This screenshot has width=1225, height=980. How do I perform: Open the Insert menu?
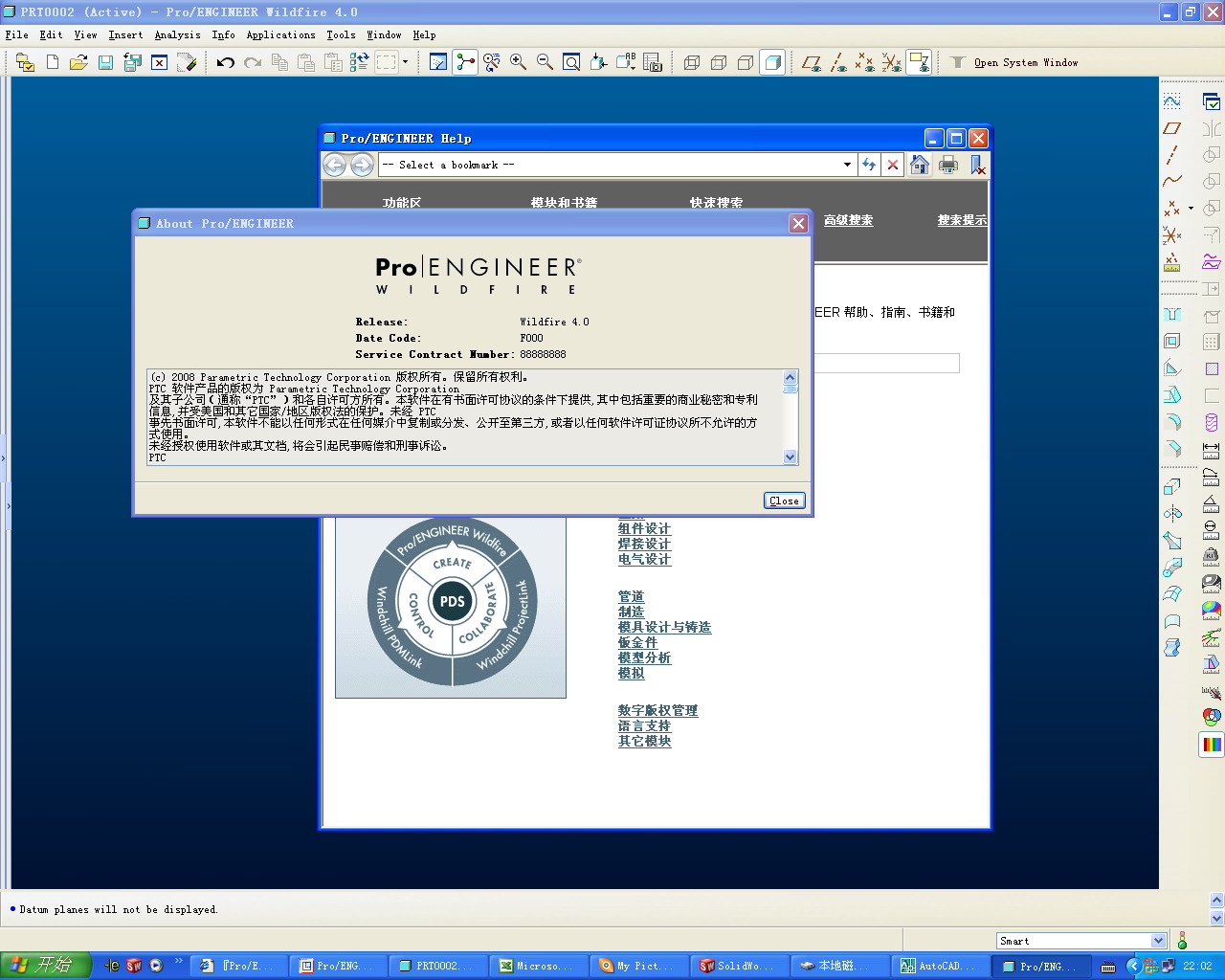(125, 35)
